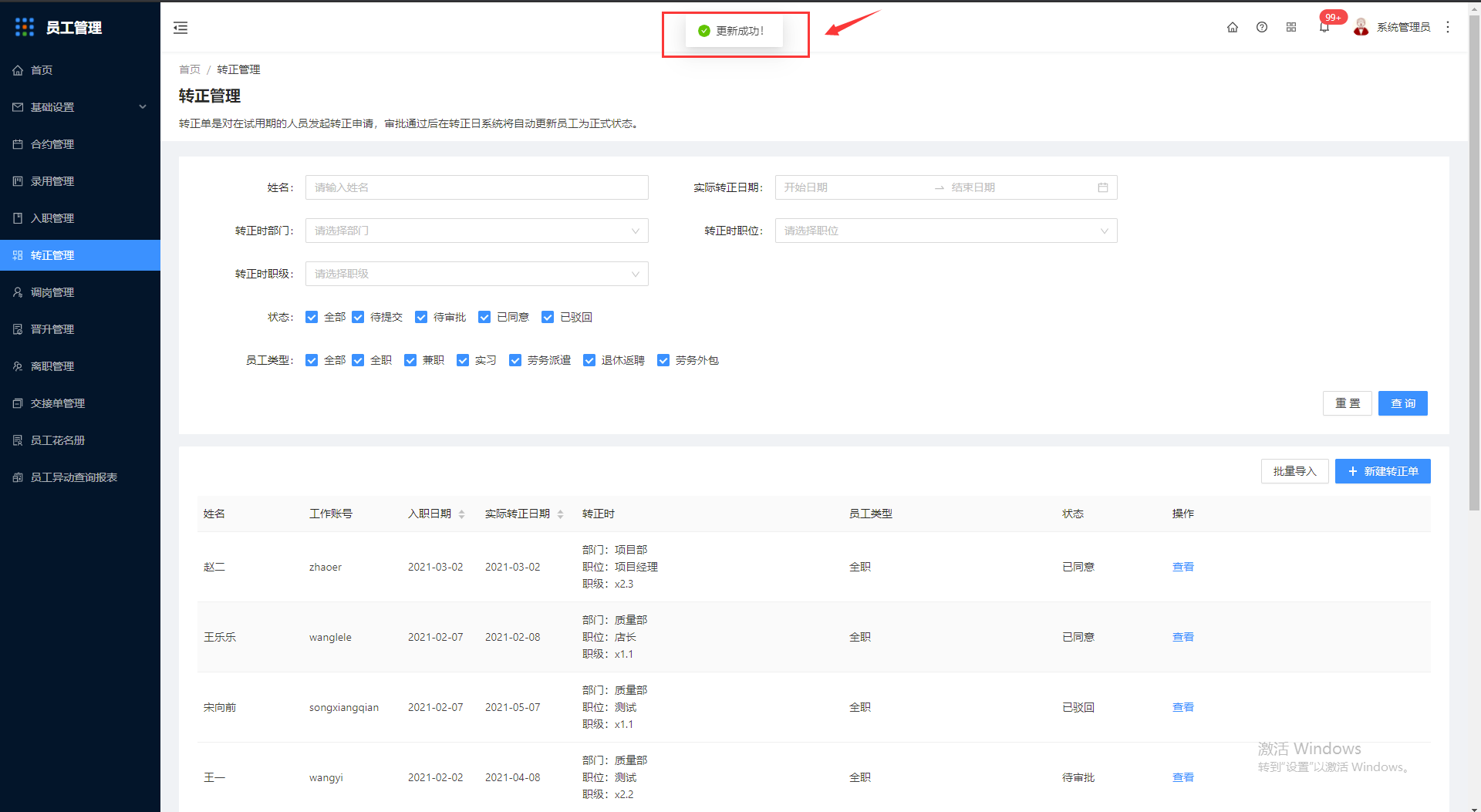Click the 重置 reset button

pyautogui.click(x=1348, y=403)
